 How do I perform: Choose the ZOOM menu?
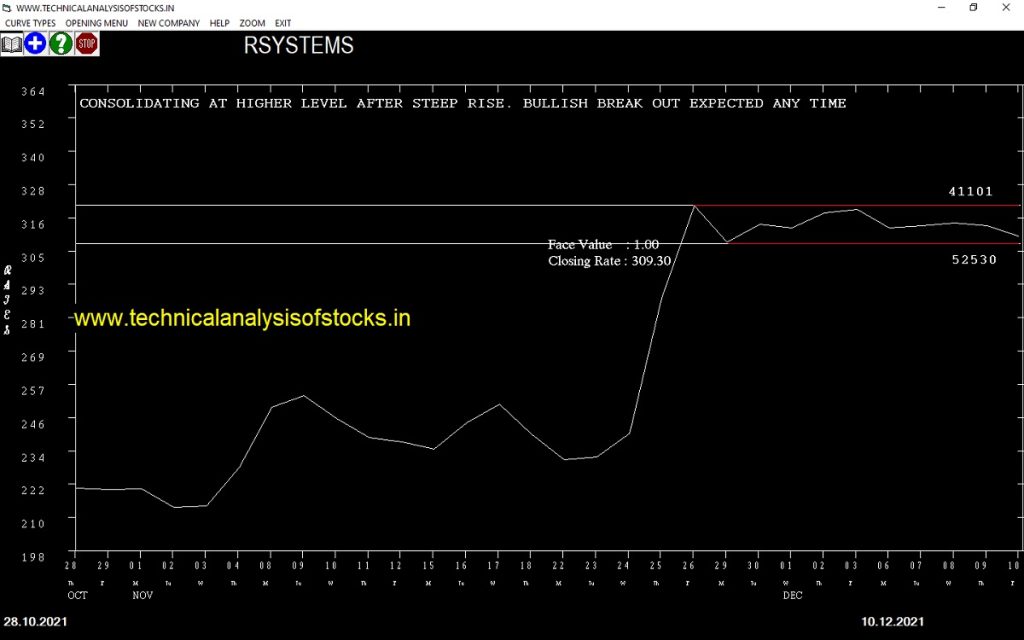pos(252,23)
